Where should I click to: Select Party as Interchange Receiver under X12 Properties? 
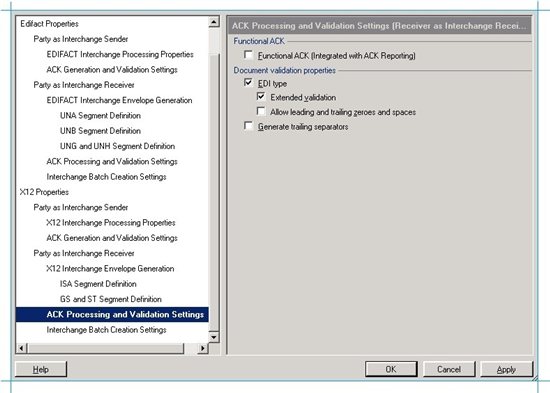(x=84, y=253)
